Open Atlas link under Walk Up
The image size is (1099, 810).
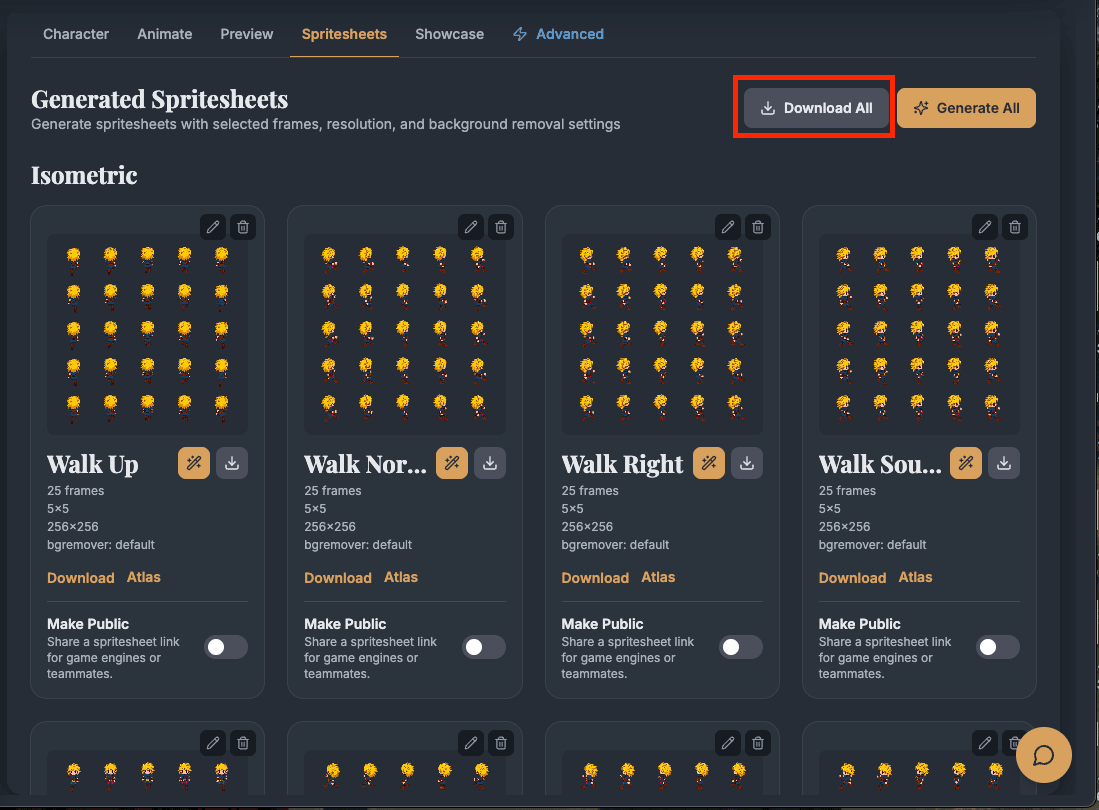pos(144,577)
